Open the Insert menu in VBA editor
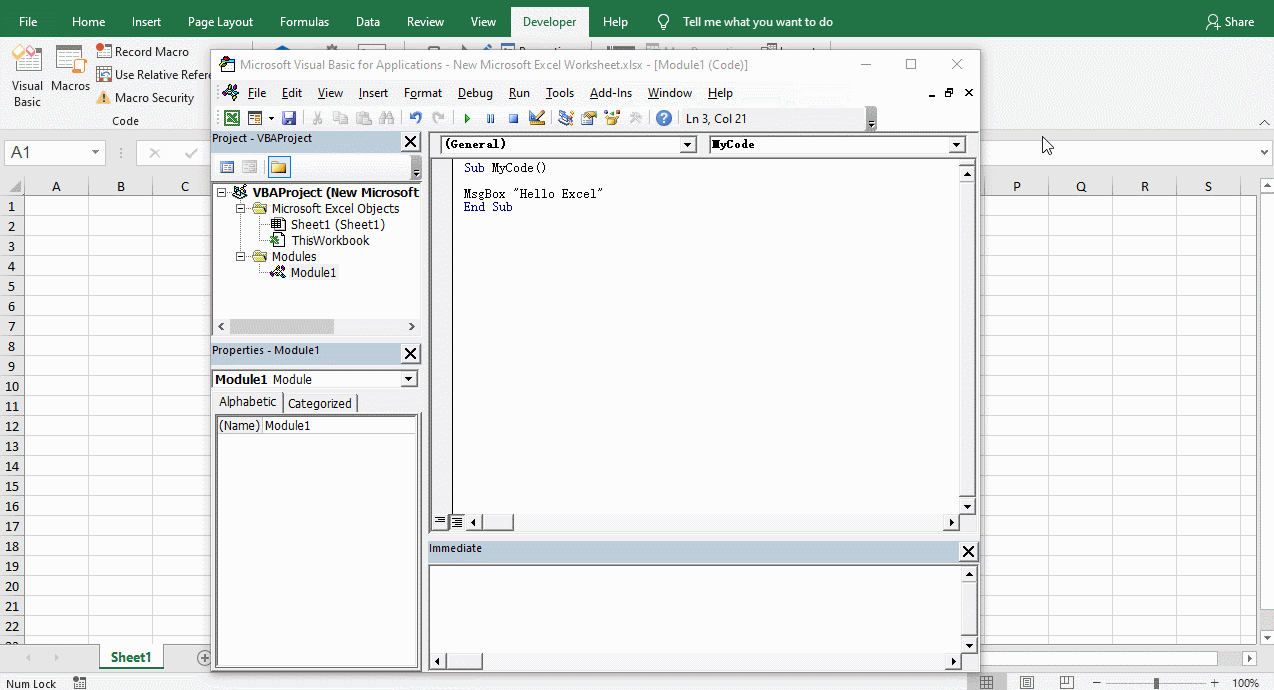This screenshot has width=1274, height=690. pos(373,93)
